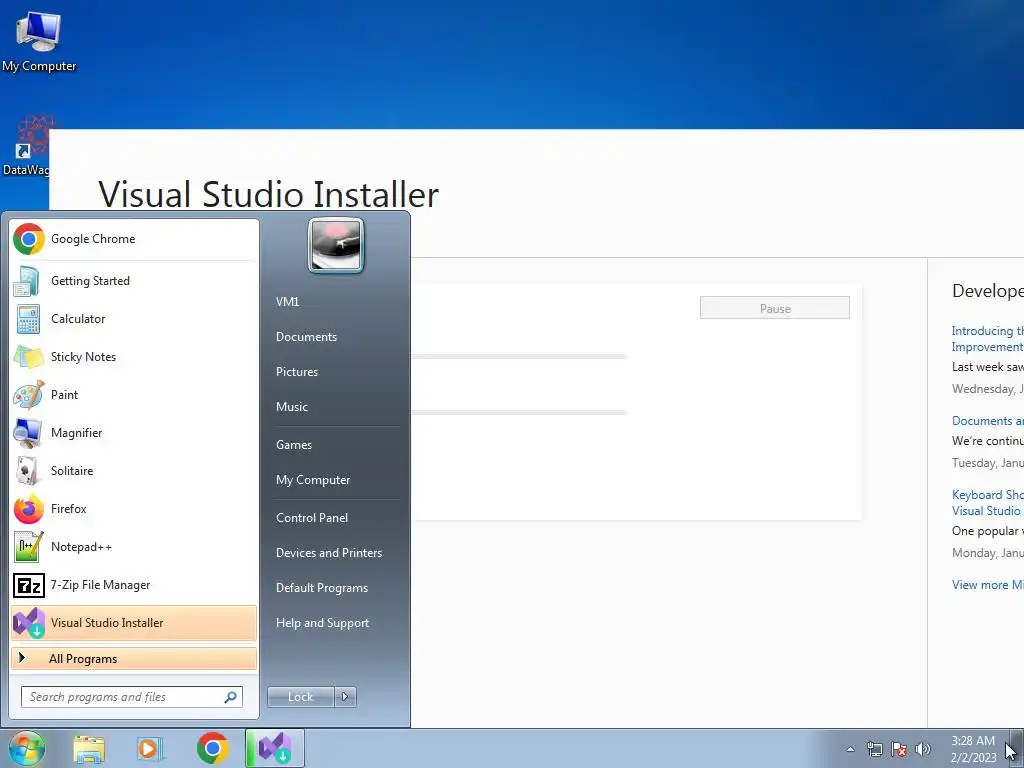Start Solitaire from Start menu
Viewport: 1024px width, 768px height.
pyautogui.click(x=133, y=470)
